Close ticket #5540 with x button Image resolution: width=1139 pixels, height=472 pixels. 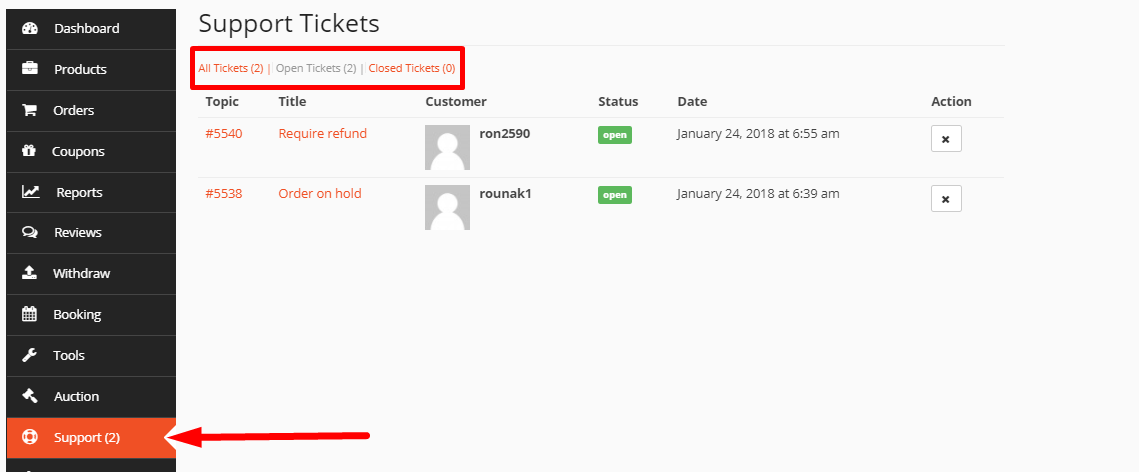pos(946,139)
